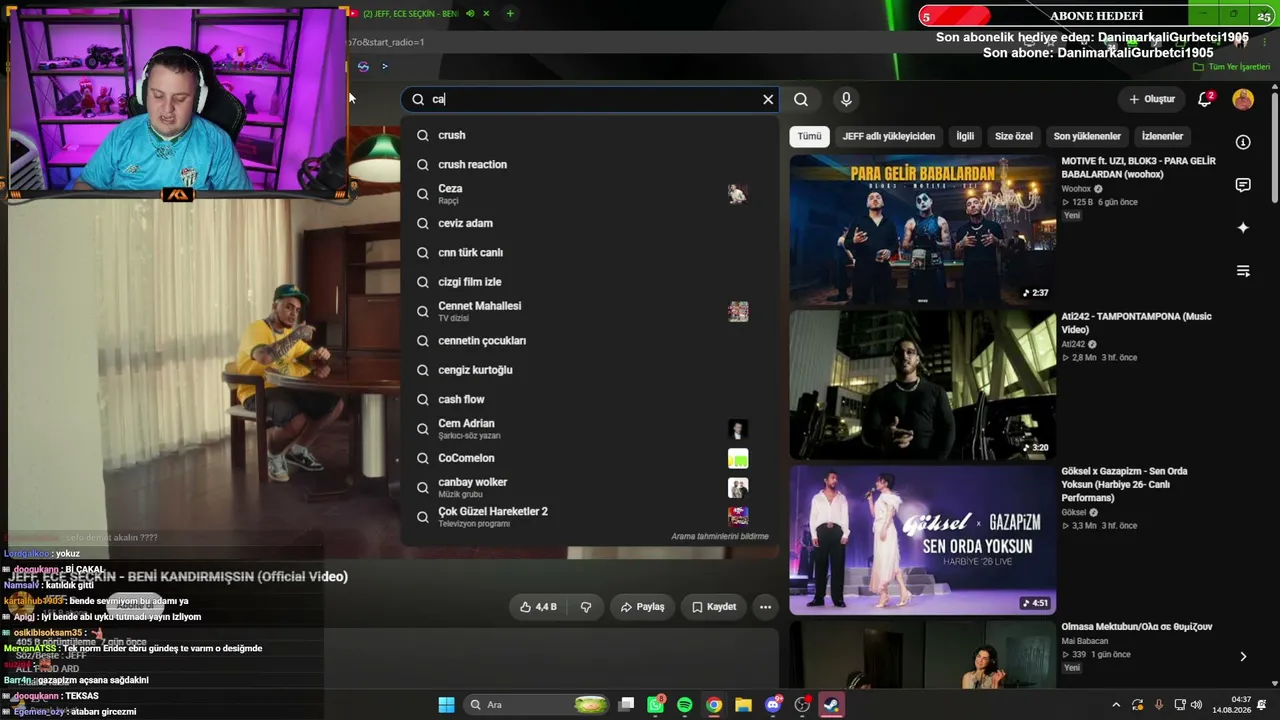The width and height of the screenshot is (1280, 720).
Task: Expand the side panel with right chevron
Action: click(x=1243, y=657)
